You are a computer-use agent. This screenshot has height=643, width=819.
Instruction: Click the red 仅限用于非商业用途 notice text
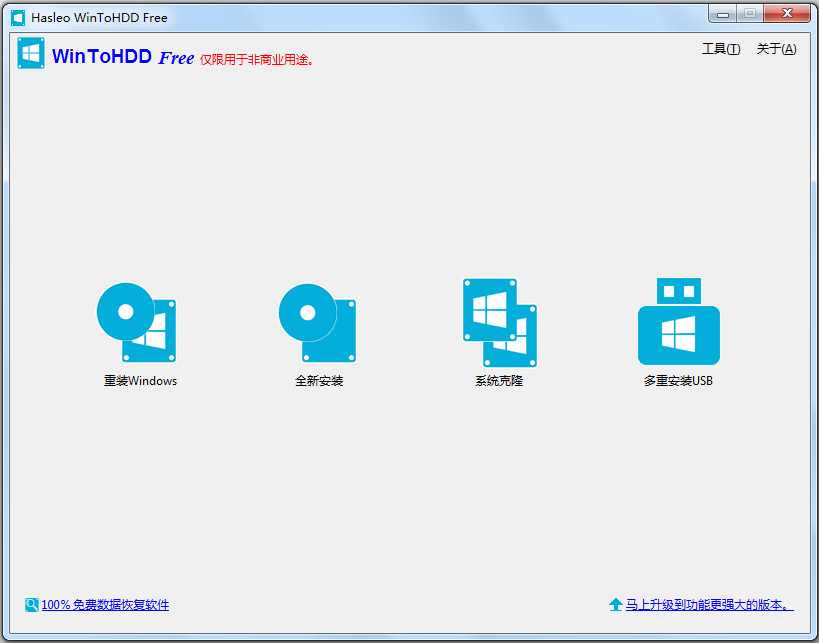pos(257,60)
